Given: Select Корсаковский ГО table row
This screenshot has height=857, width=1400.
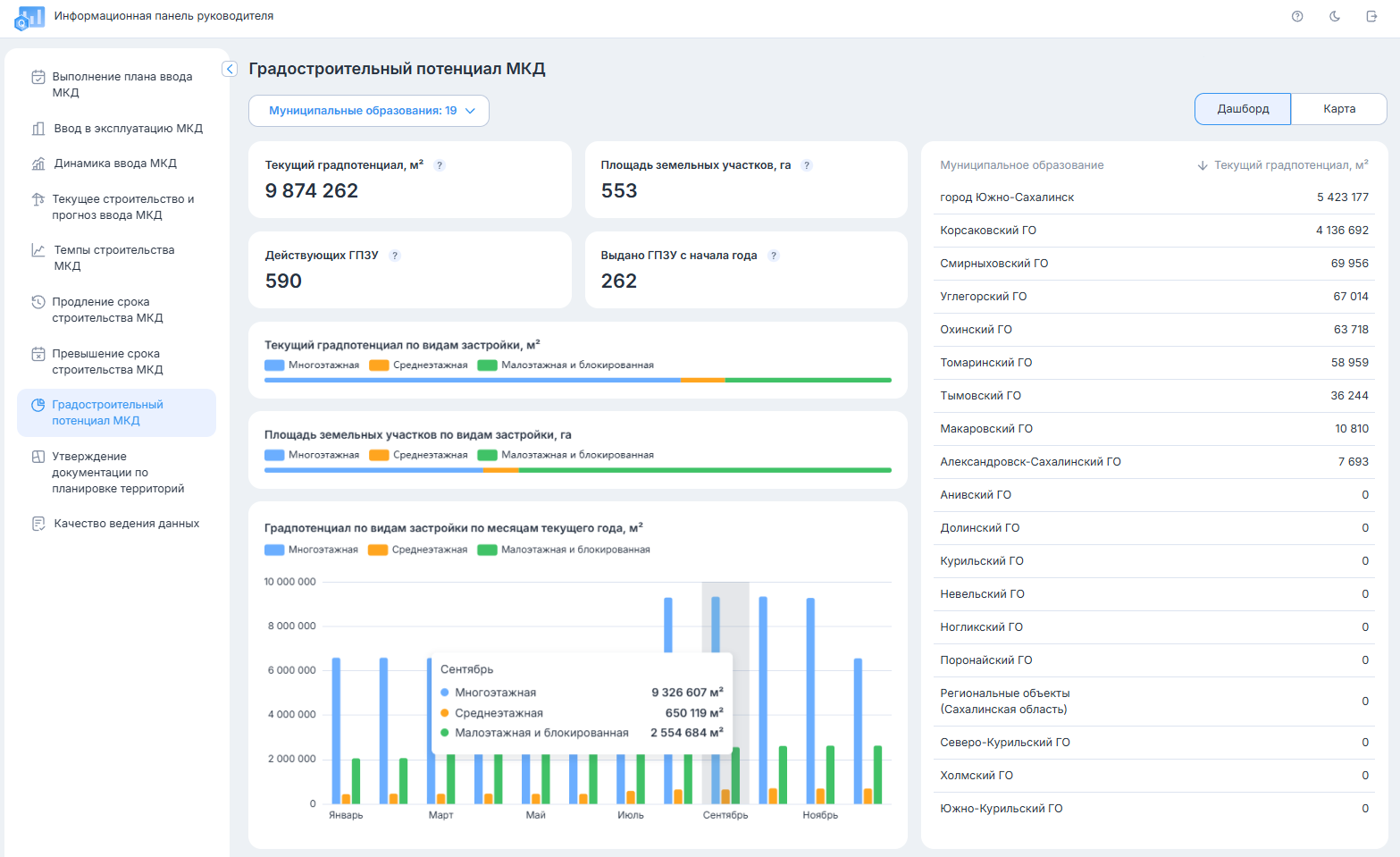Looking at the screenshot, I should click(x=1154, y=231).
